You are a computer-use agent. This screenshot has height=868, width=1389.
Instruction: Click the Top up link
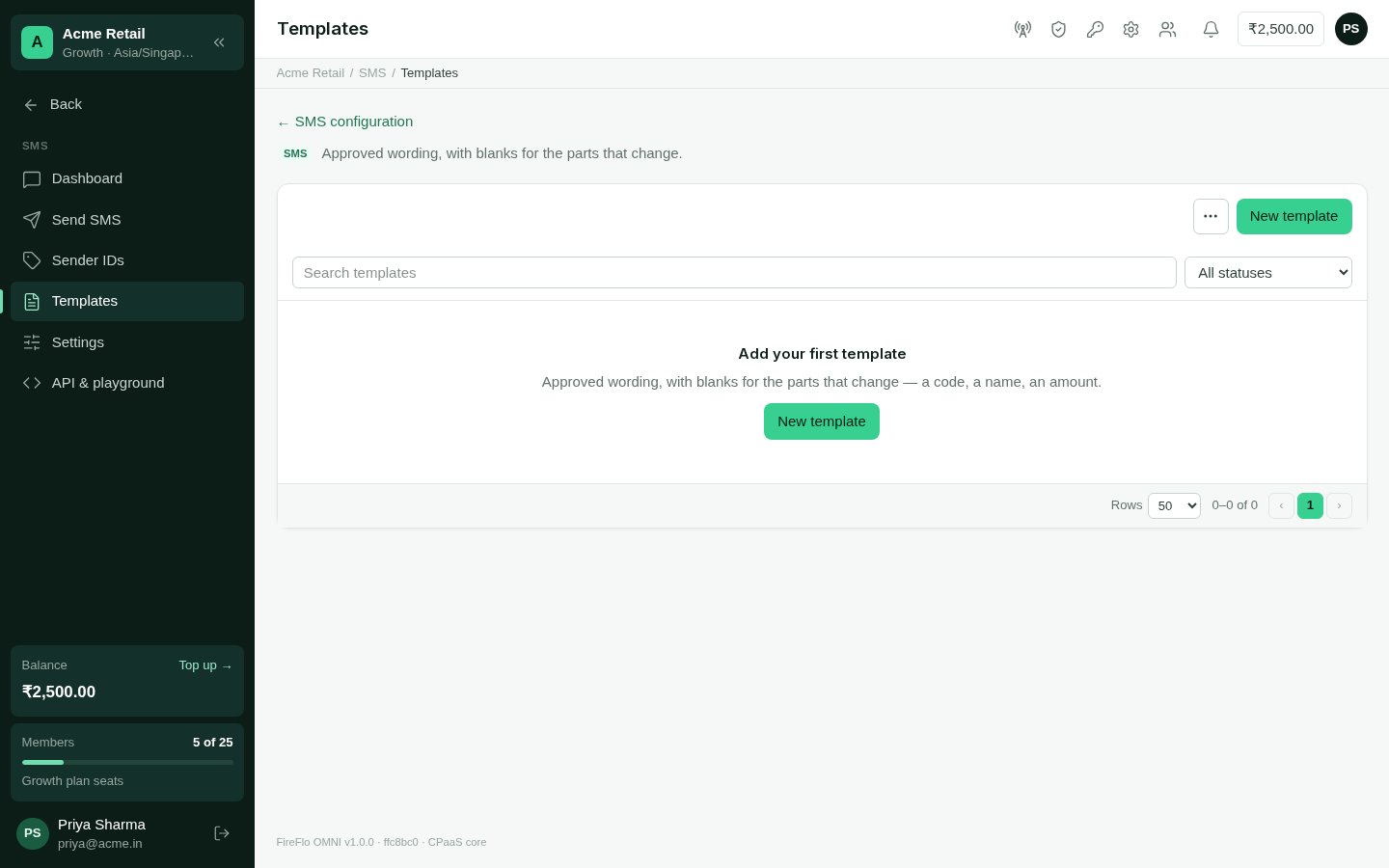205,665
